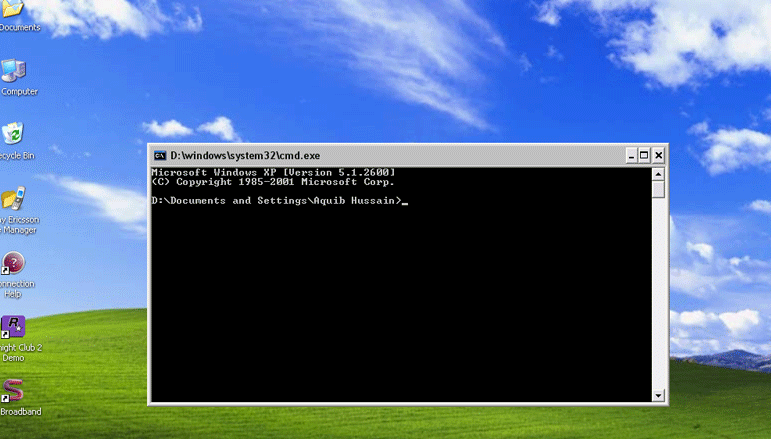This screenshot has width=771, height=439.
Task: Select the 'Computer' icon label text
Action: tap(19, 91)
